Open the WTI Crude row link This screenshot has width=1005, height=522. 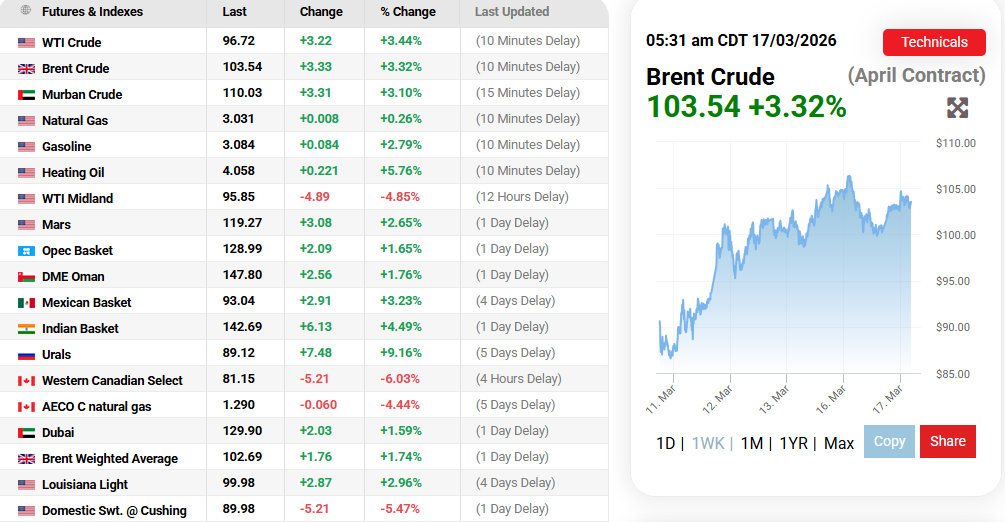click(71, 43)
